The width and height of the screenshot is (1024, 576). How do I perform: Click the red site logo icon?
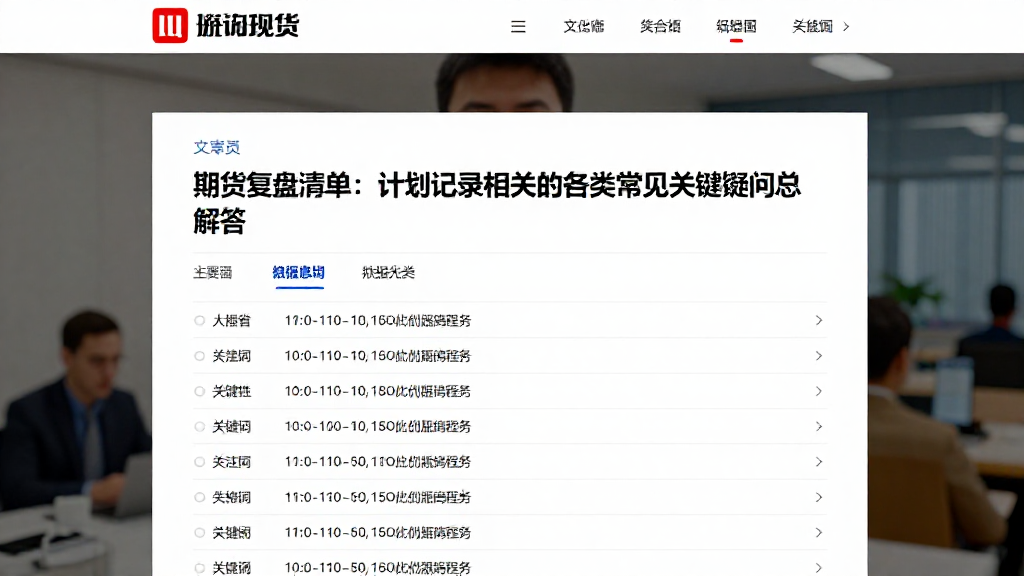click(x=170, y=25)
